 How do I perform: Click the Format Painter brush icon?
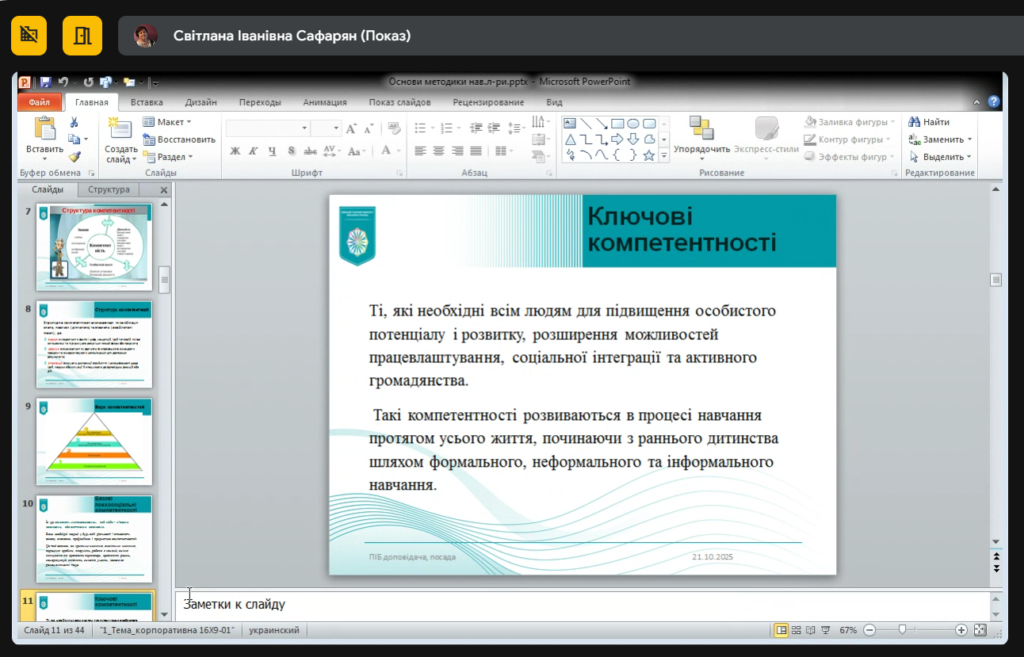click(74, 156)
